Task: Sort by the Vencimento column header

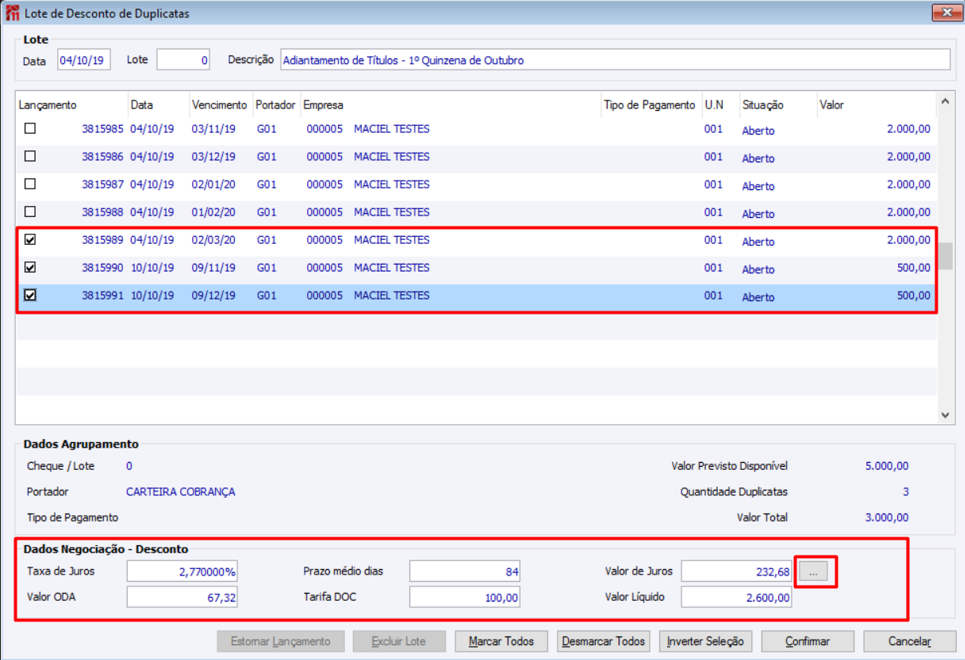Action: [x=219, y=105]
